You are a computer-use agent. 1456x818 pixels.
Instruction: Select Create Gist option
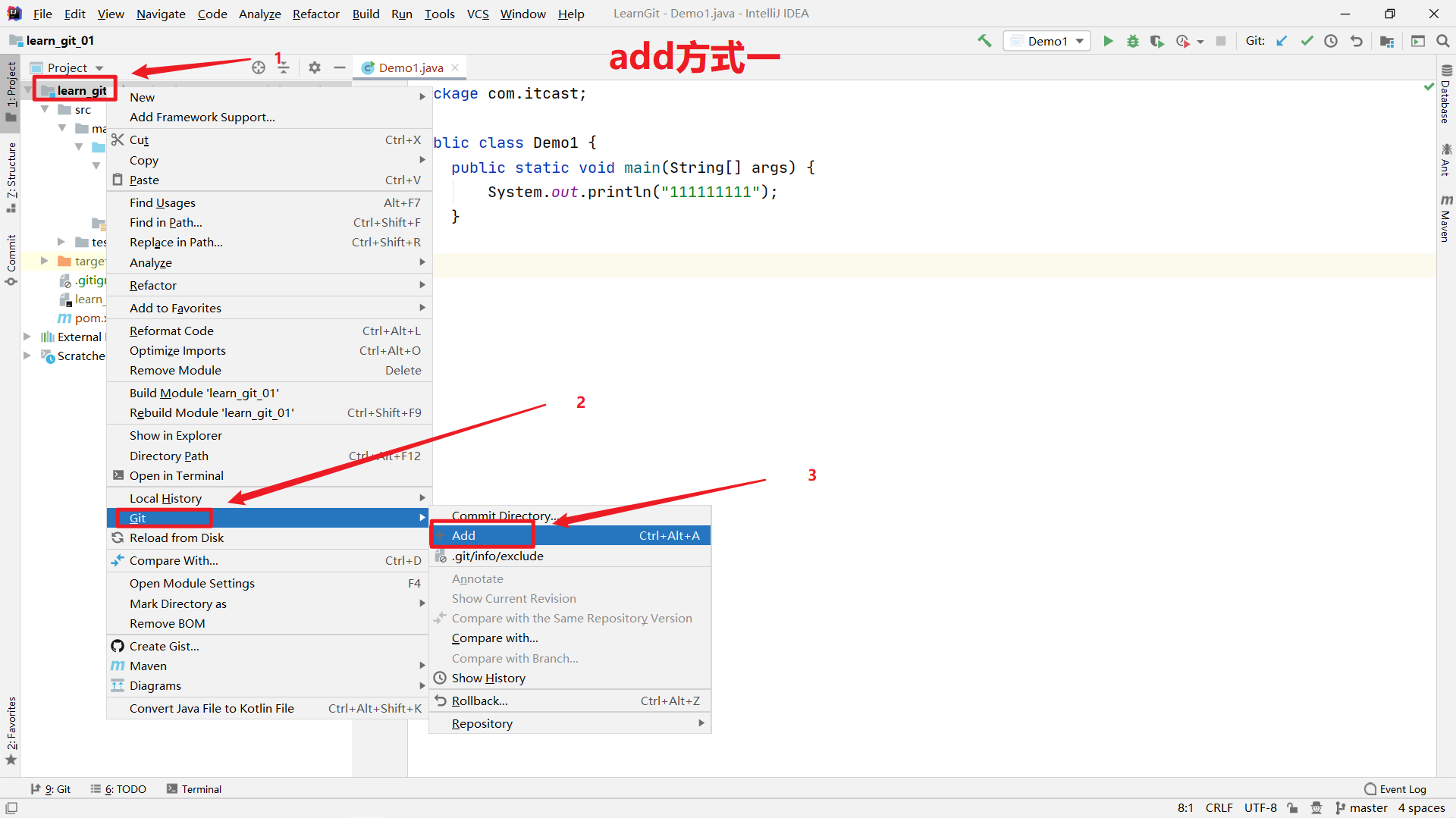click(269, 646)
